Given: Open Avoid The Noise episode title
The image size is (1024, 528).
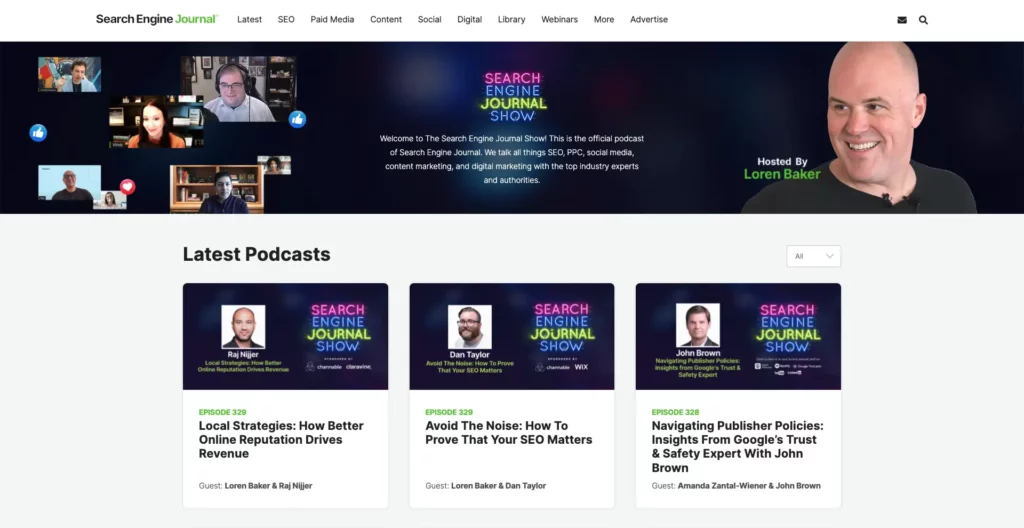Looking at the screenshot, I should pyautogui.click(x=509, y=433).
